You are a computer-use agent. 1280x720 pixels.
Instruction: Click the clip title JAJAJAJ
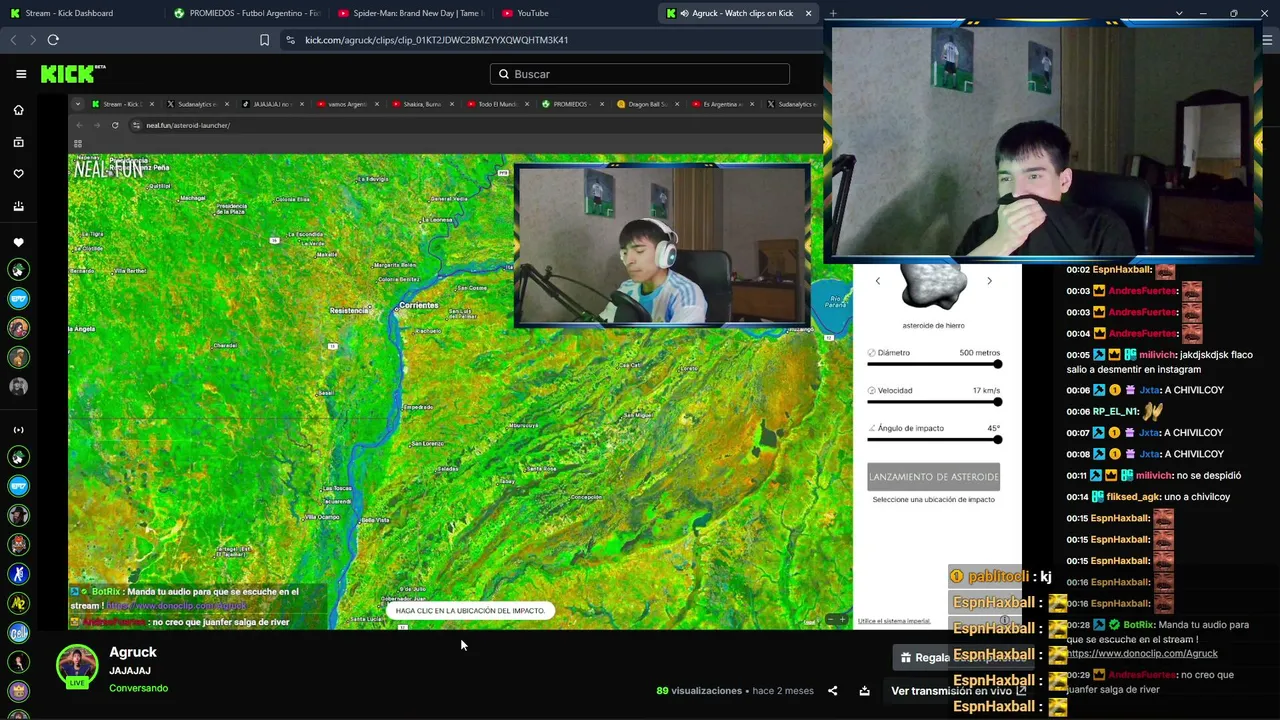tap(130, 671)
